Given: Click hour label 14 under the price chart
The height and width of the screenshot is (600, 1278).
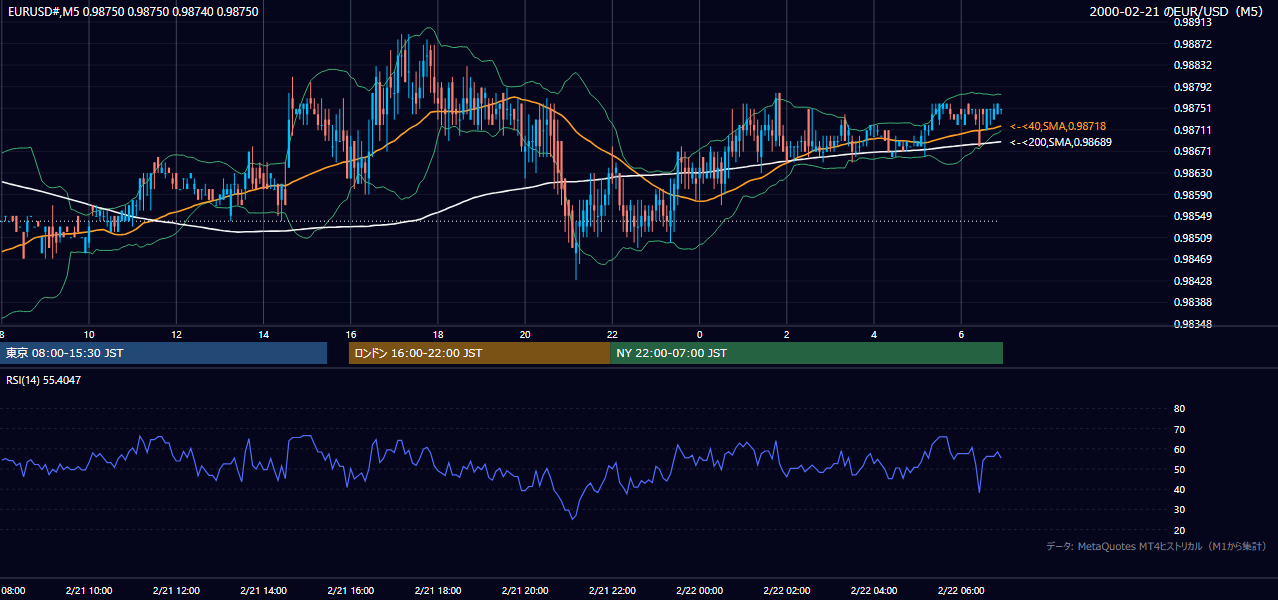Looking at the screenshot, I should tap(263, 334).
